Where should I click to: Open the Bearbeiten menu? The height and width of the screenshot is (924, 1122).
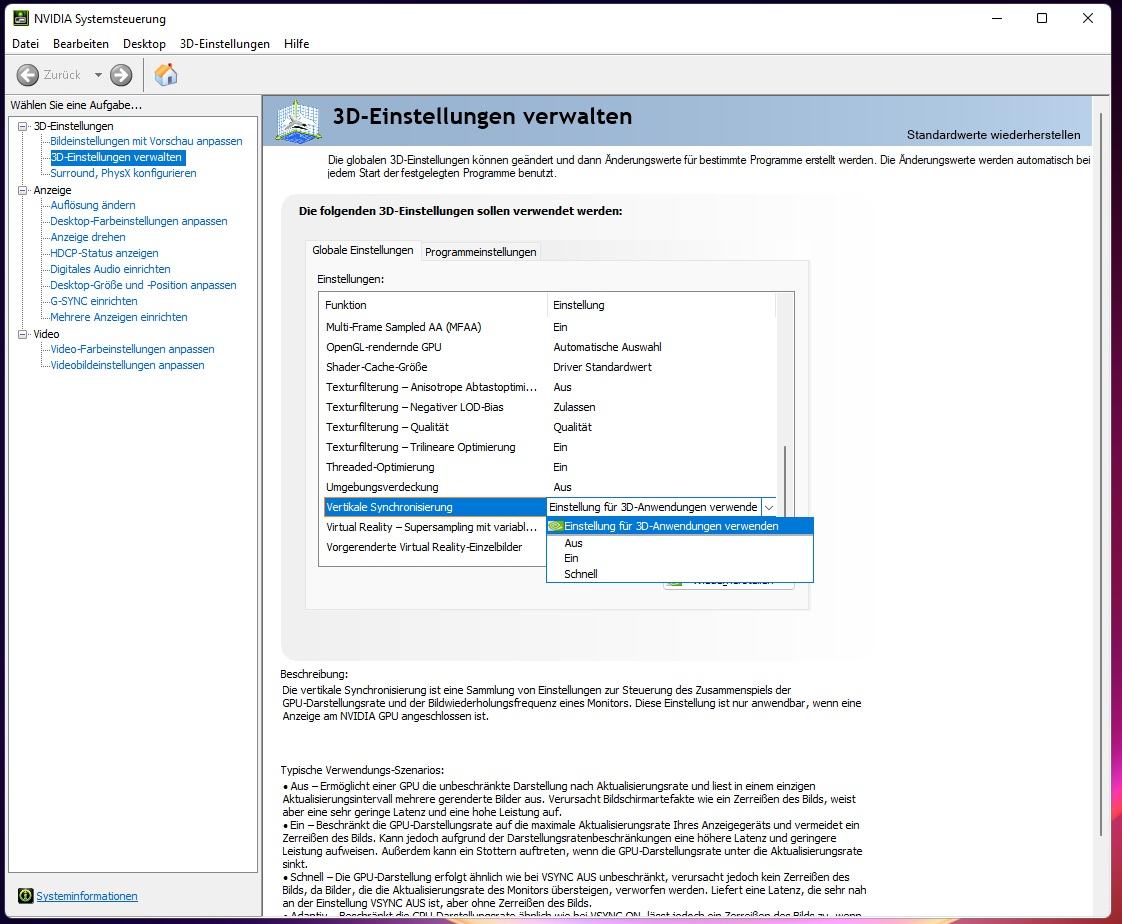click(81, 44)
